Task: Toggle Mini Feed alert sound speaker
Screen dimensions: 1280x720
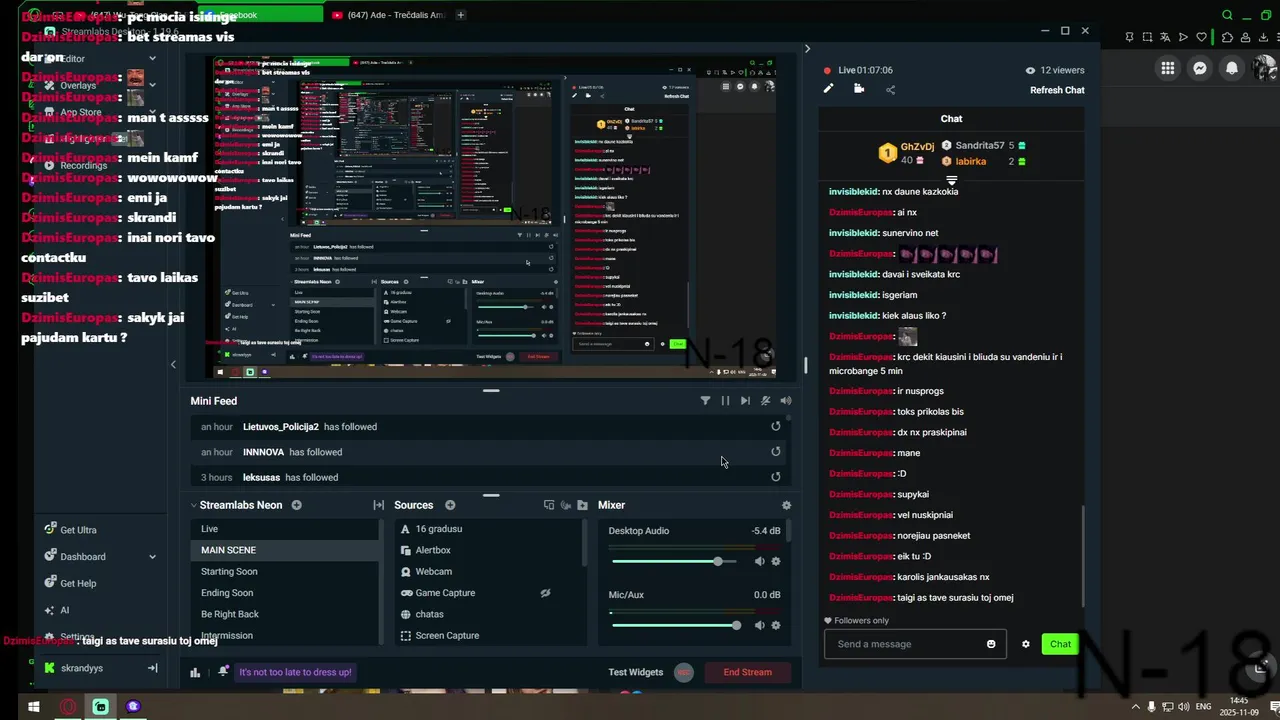Action: click(785, 401)
